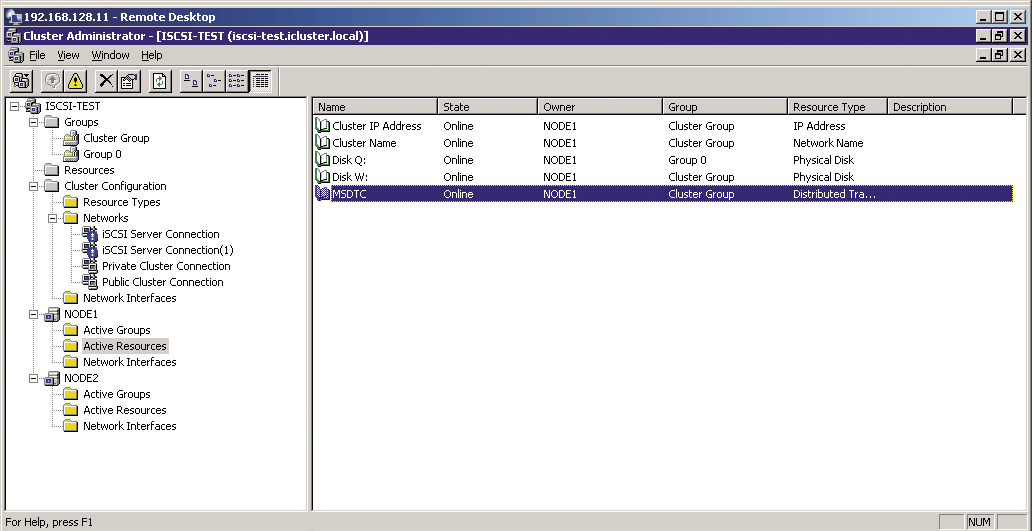Select Public Cluster Connection in tree

tap(163, 282)
